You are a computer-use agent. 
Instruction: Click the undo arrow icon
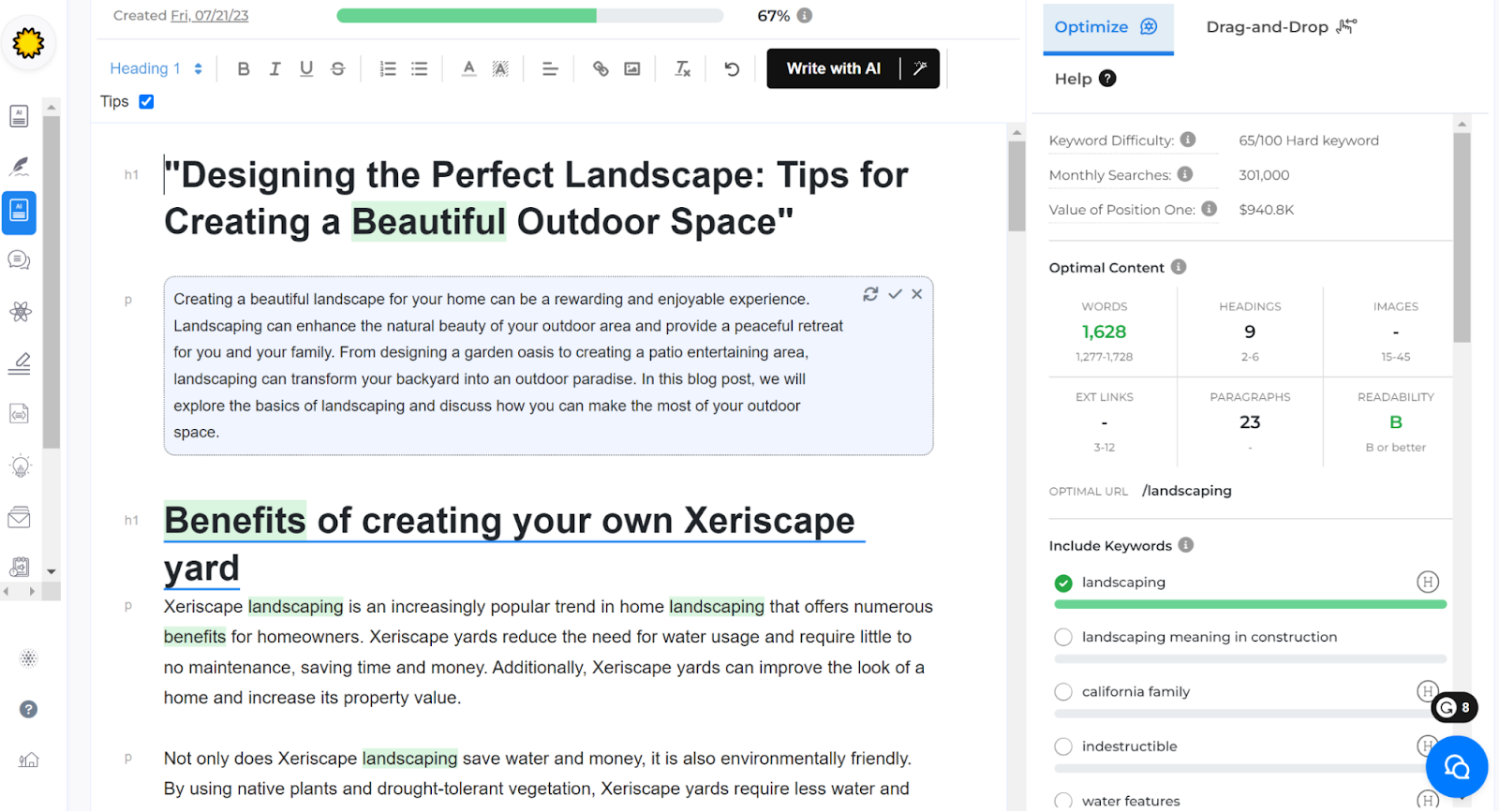pos(732,68)
